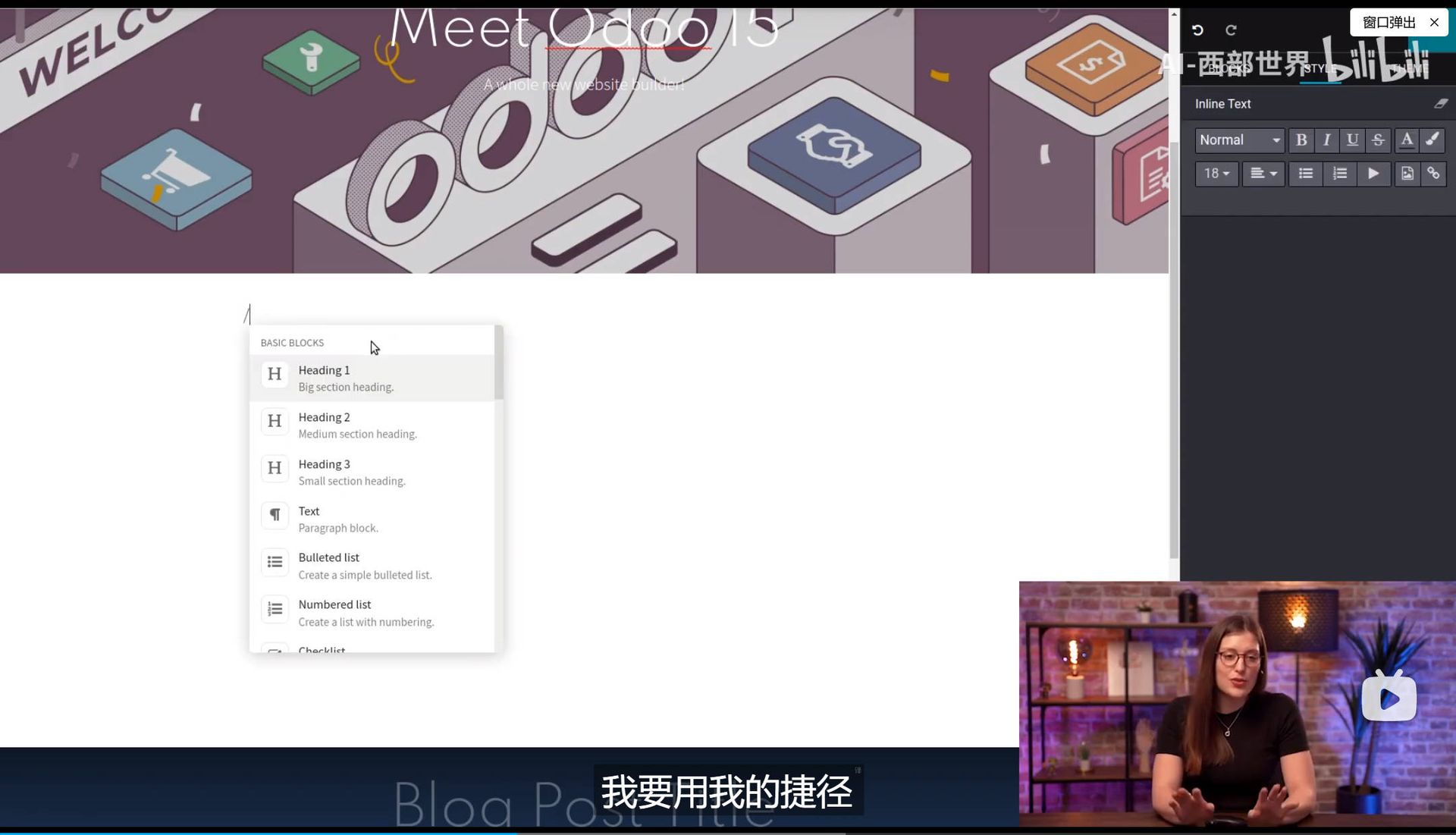Open the font size 18 dropdown
1456x835 pixels.
point(1216,174)
